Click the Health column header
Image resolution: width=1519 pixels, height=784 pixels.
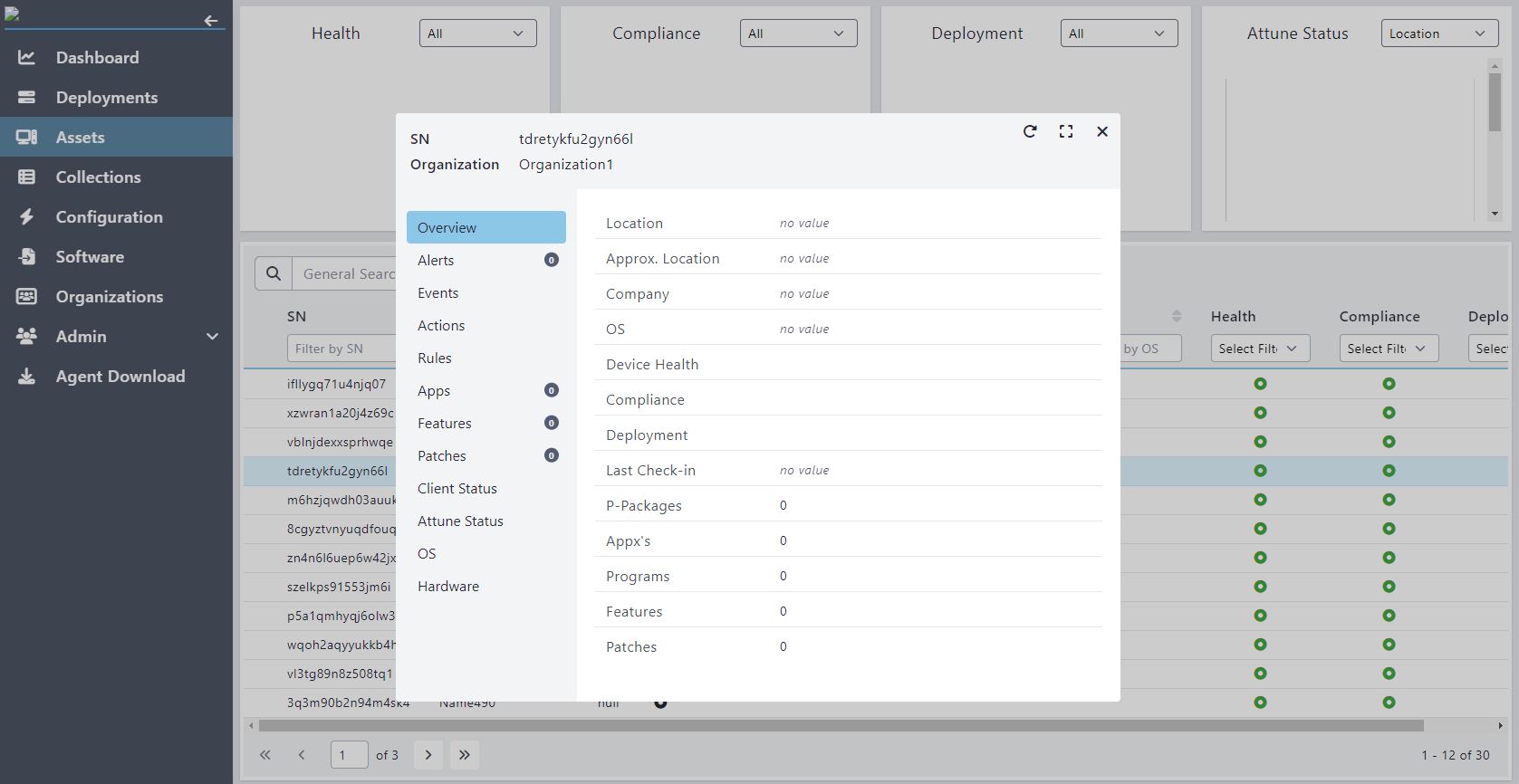(x=1233, y=316)
